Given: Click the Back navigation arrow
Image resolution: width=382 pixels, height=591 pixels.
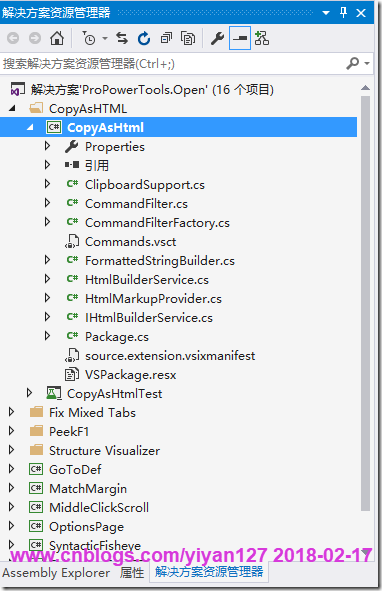Looking at the screenshot, I should click(x=13, y=38).
